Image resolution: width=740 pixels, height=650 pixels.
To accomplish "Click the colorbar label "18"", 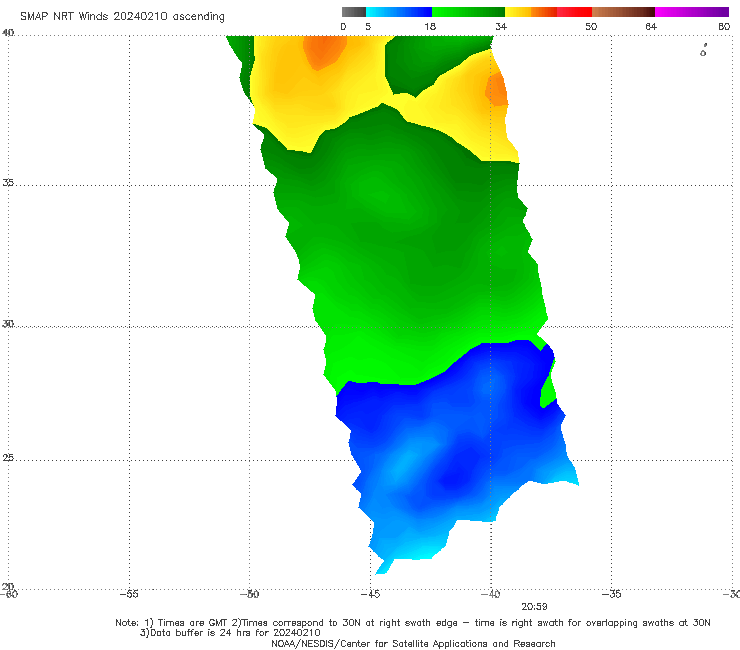I will click(x=430, y=26).
